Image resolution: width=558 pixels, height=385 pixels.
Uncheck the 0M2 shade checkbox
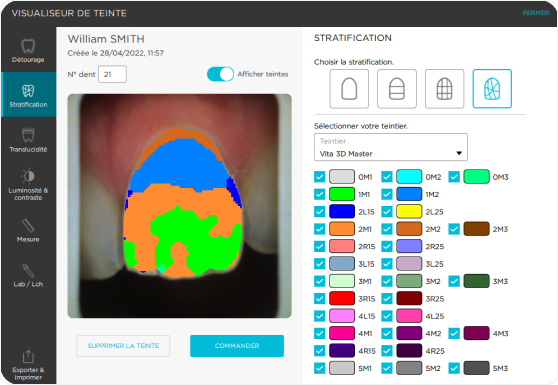387,177
